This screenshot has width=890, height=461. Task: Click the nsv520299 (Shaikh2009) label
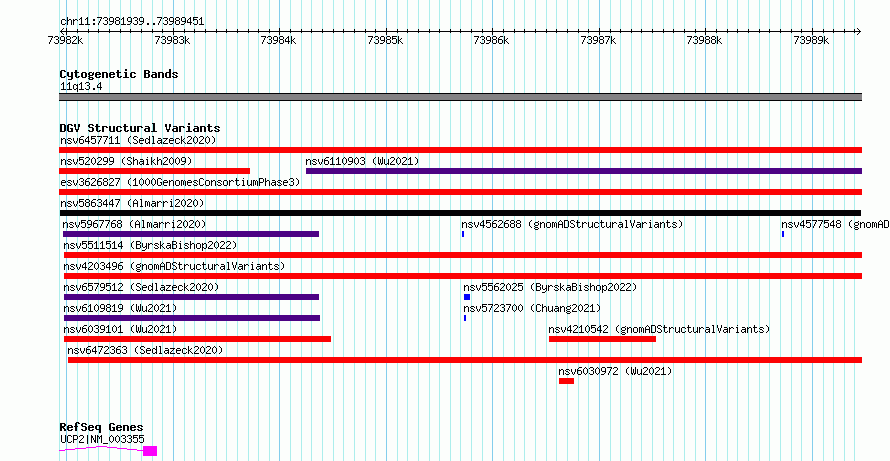126,161
